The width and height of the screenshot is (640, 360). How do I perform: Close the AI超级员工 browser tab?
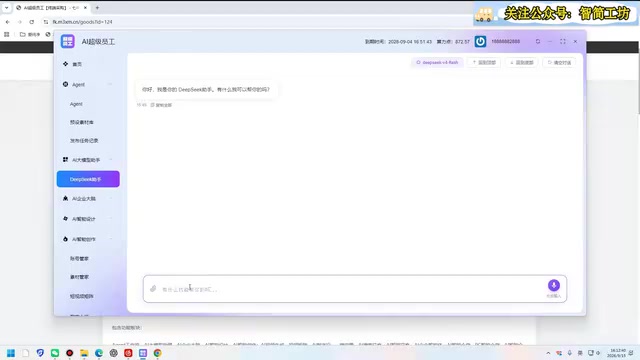[x=85, y=8]
